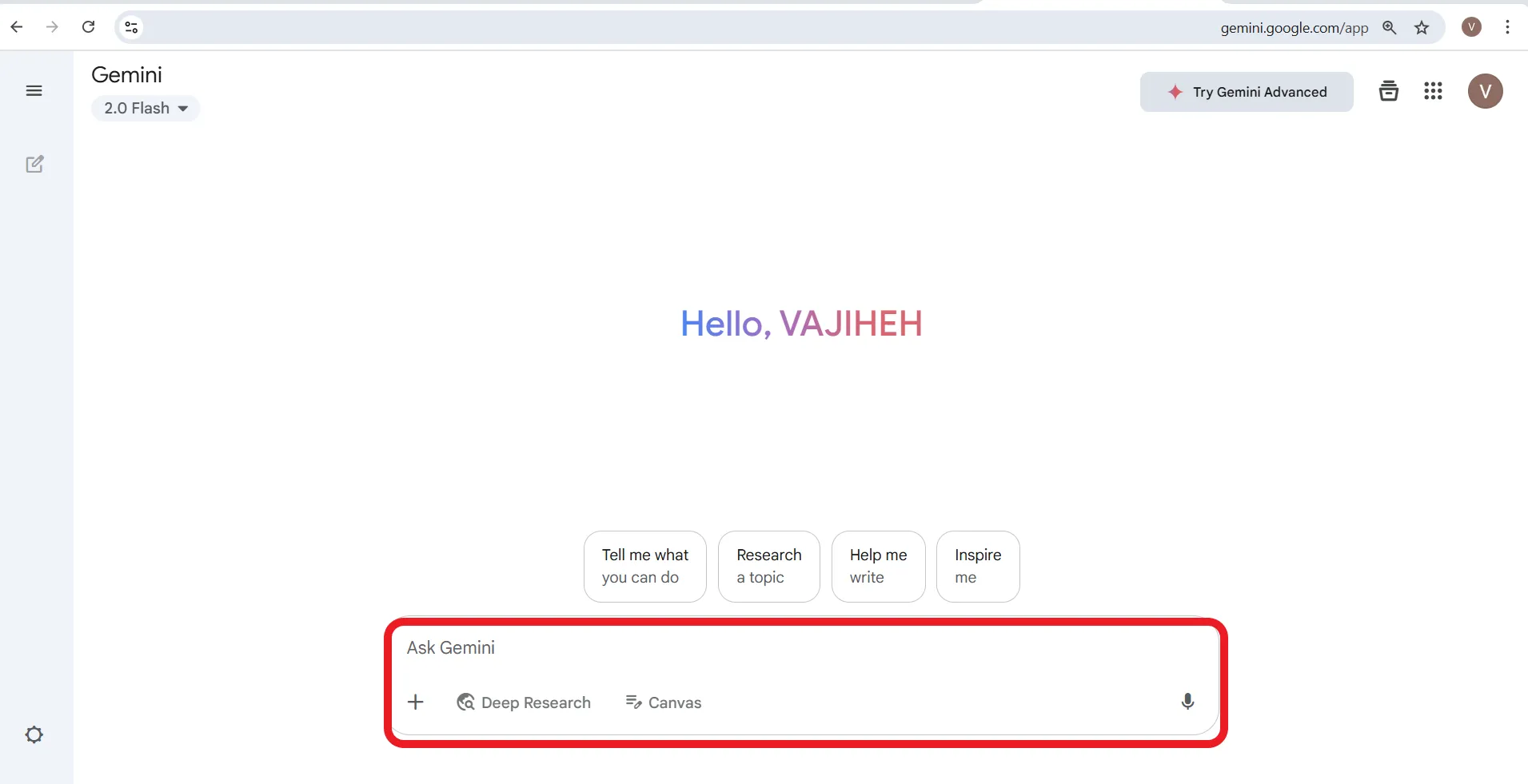Go forward with the browser forward arrow
The width and height of the screenshot is (1528, 784).
(52, 27)
